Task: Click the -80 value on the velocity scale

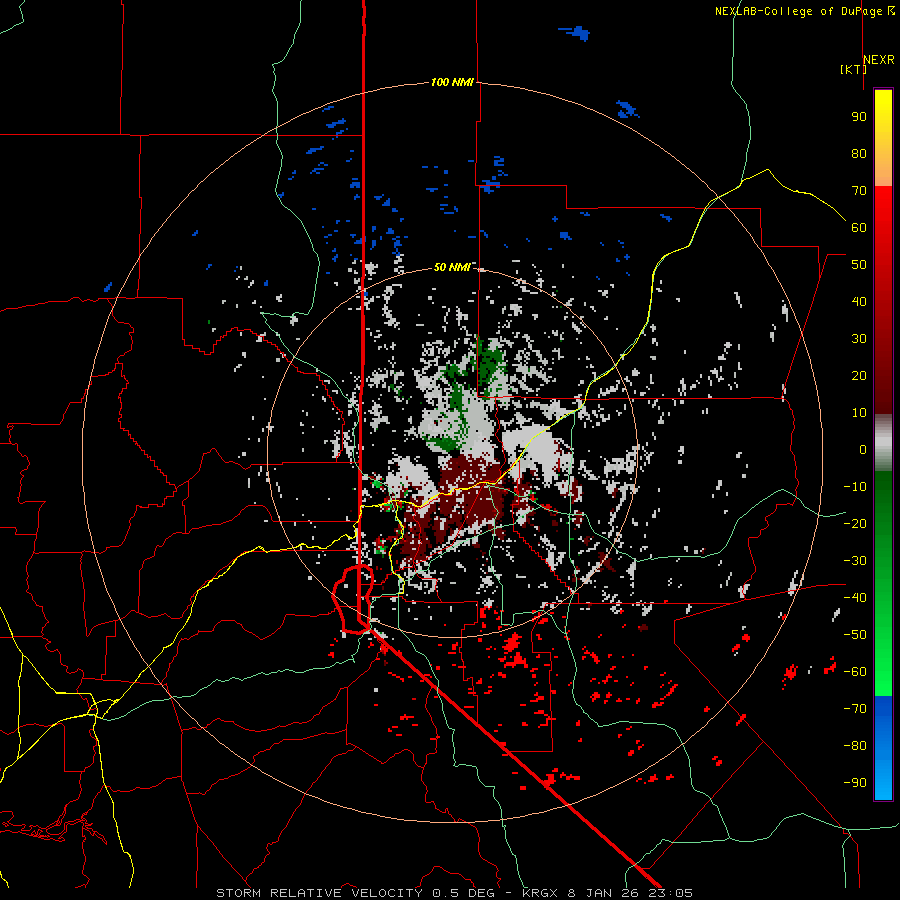Action: pyautogui.click(x=855, y=746)
